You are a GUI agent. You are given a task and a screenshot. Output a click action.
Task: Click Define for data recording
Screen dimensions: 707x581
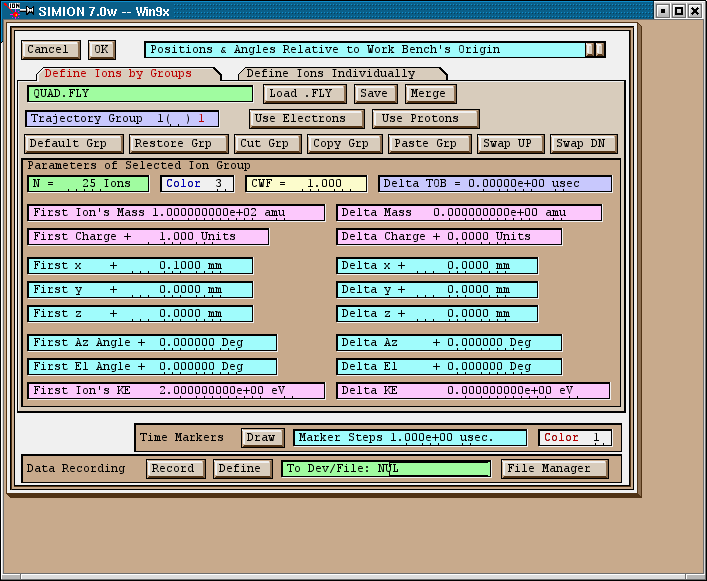(x=243, y=469)
